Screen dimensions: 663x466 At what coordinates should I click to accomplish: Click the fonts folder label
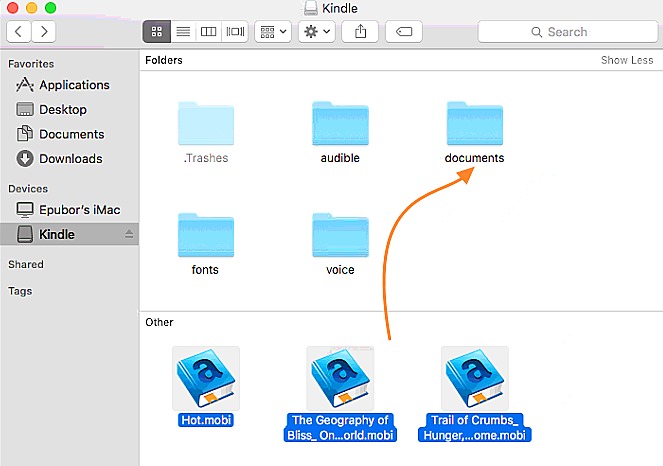tap(205, 270)
